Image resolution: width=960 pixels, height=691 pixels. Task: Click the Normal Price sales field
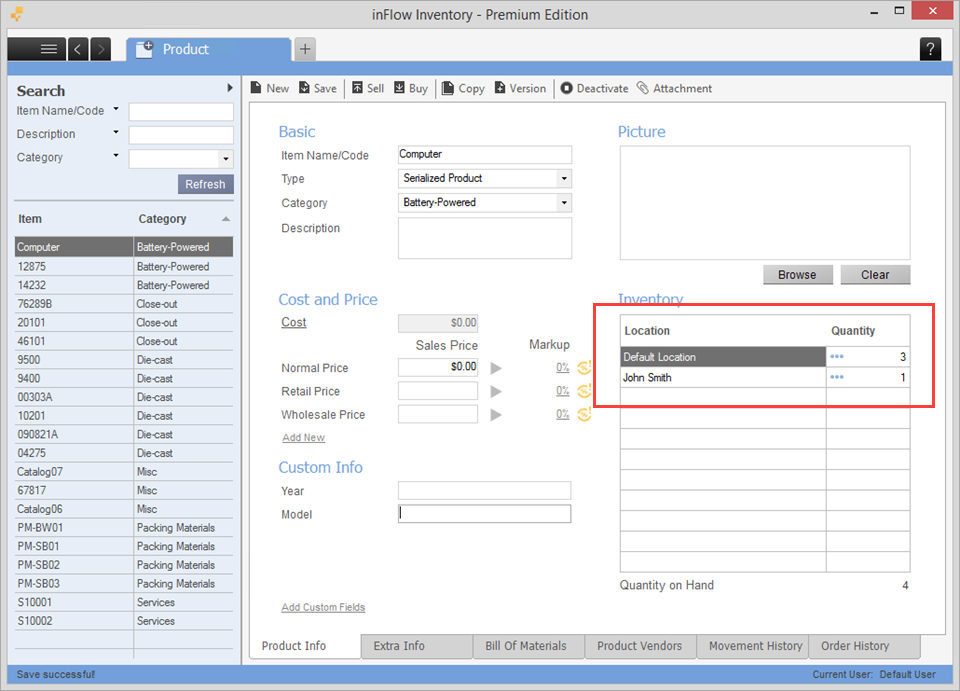438,367
